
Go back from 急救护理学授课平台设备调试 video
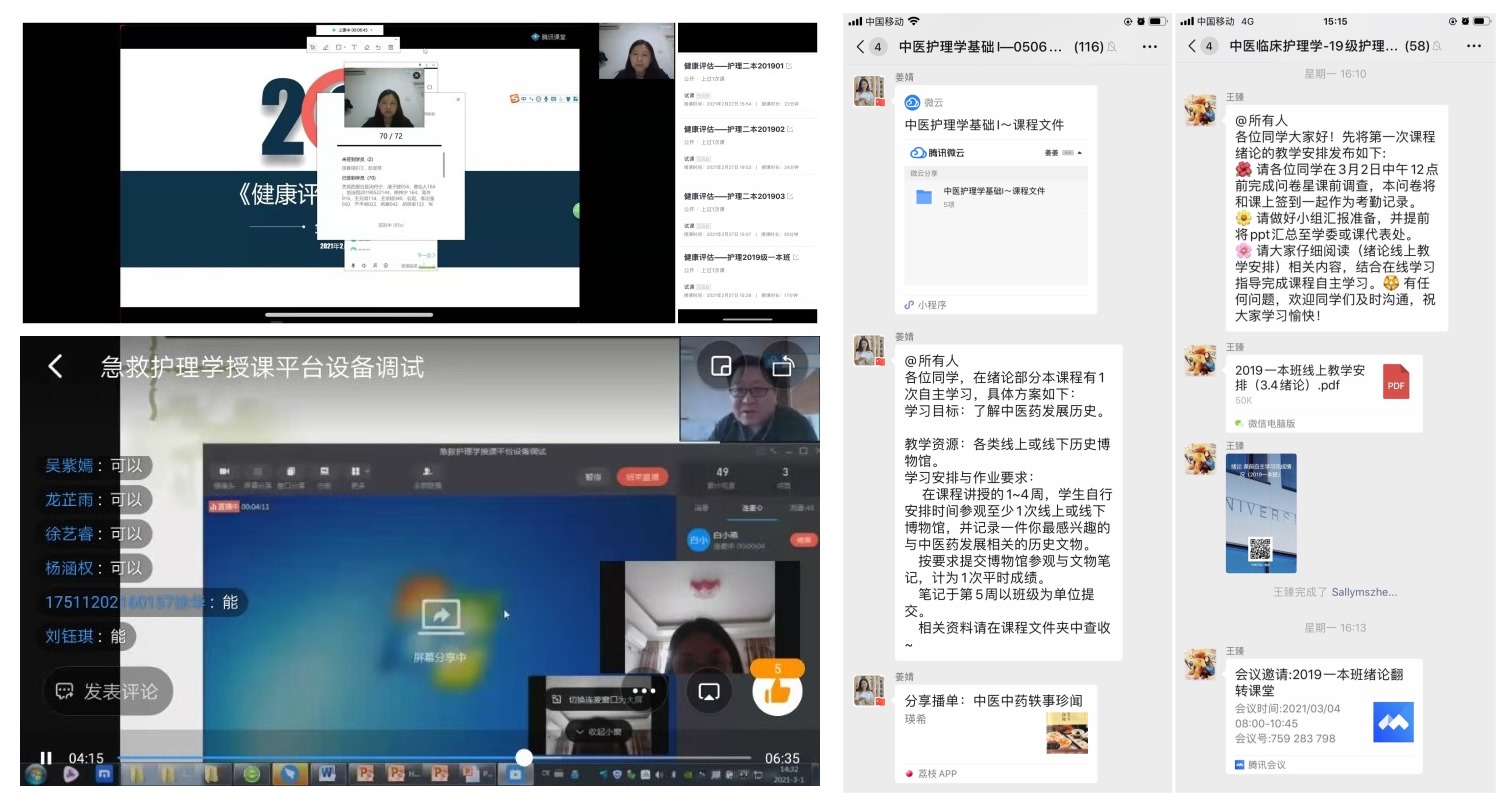[x=56, y=367]
